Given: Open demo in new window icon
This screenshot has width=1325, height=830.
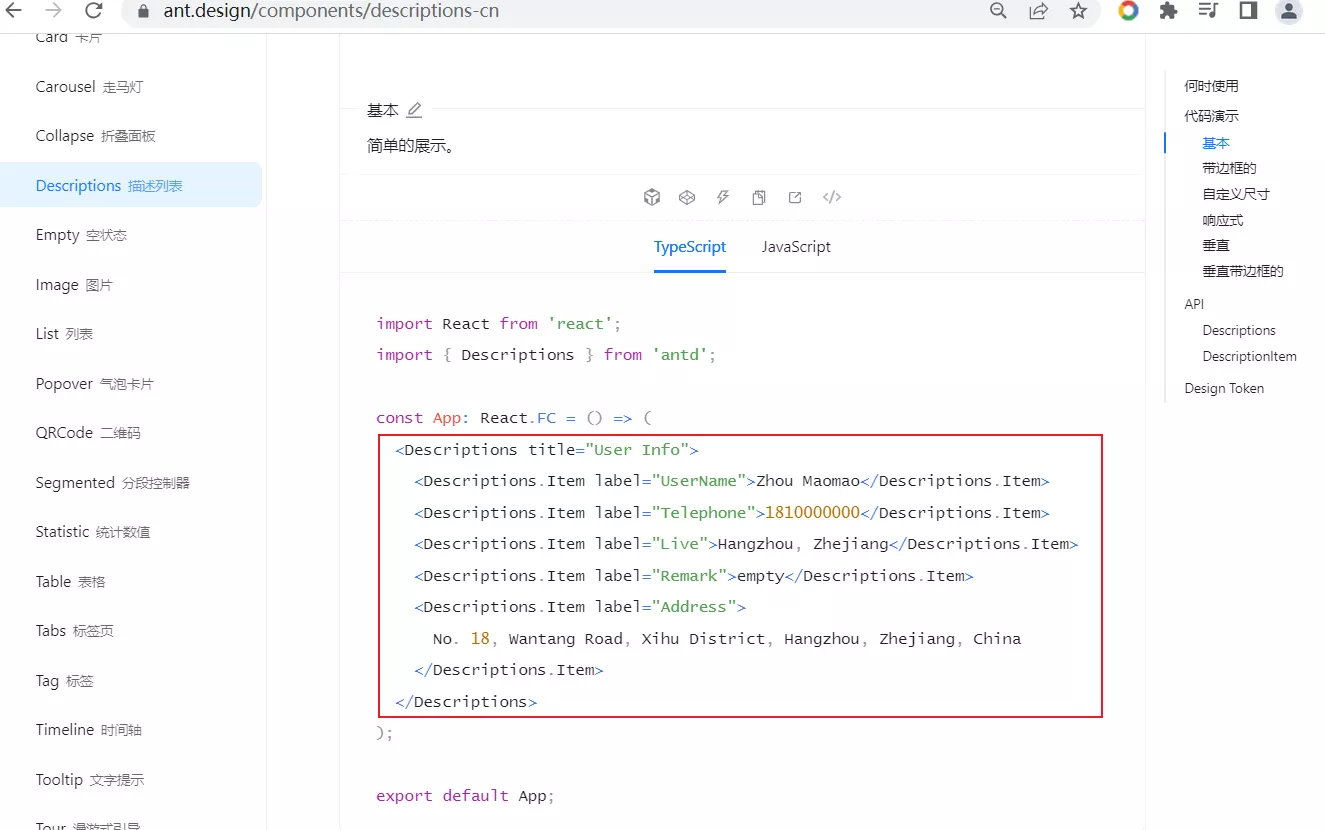Looking at the screenshot, I should [x=795, y=197].
